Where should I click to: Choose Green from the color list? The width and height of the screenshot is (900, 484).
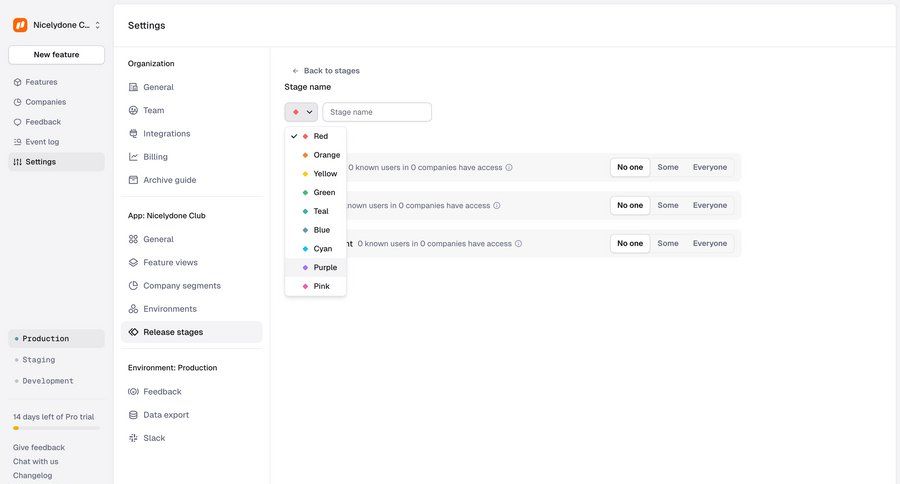click(315, 193)
